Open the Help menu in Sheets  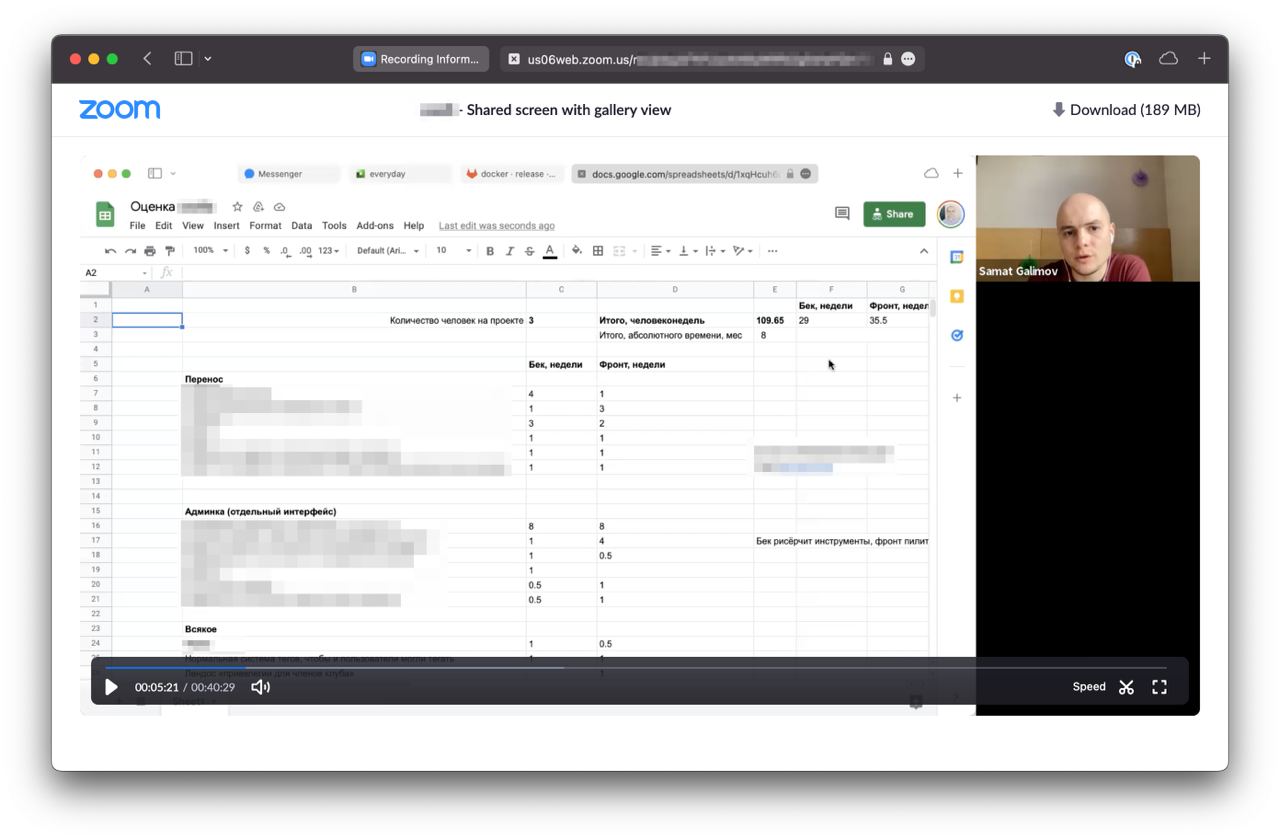[414, 226]
